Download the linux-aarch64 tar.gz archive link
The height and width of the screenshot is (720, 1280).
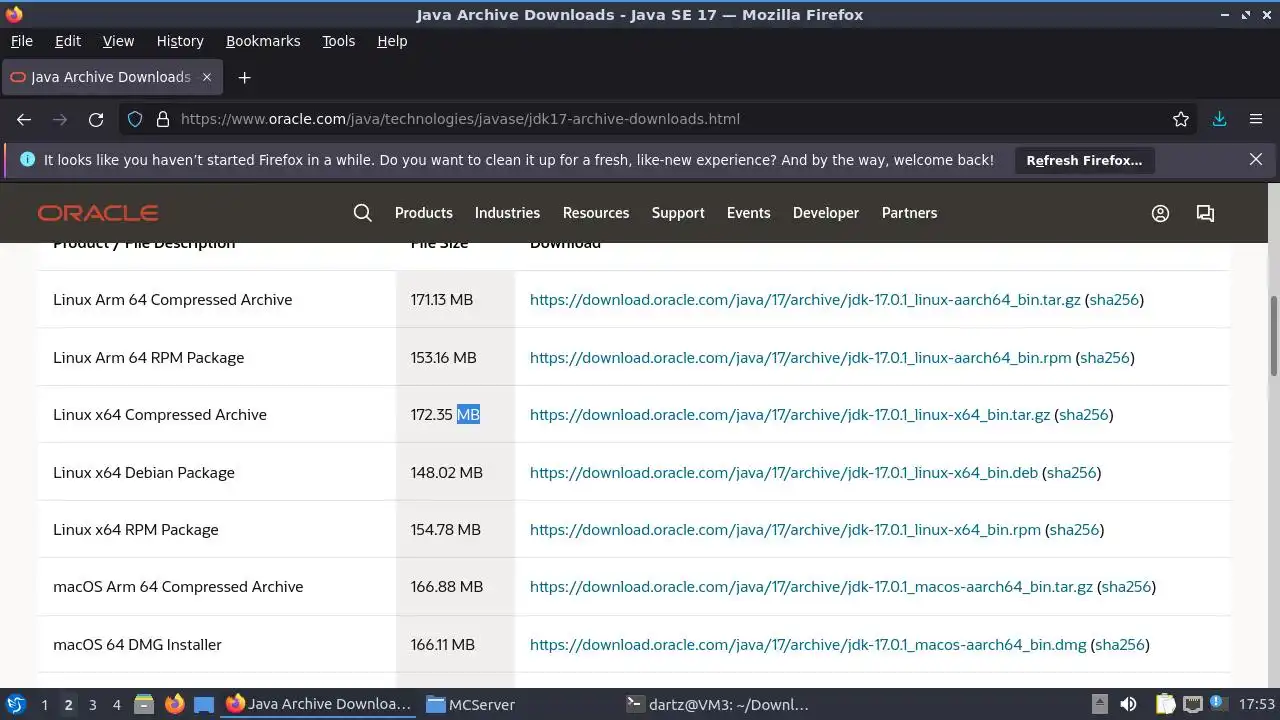point(805,300)
